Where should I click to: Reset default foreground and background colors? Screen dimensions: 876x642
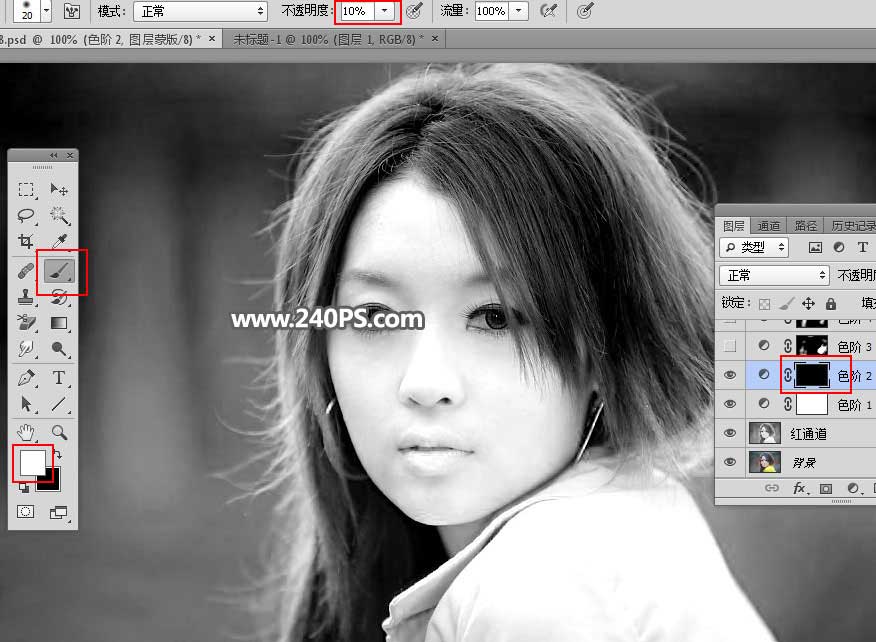(23, 487)
